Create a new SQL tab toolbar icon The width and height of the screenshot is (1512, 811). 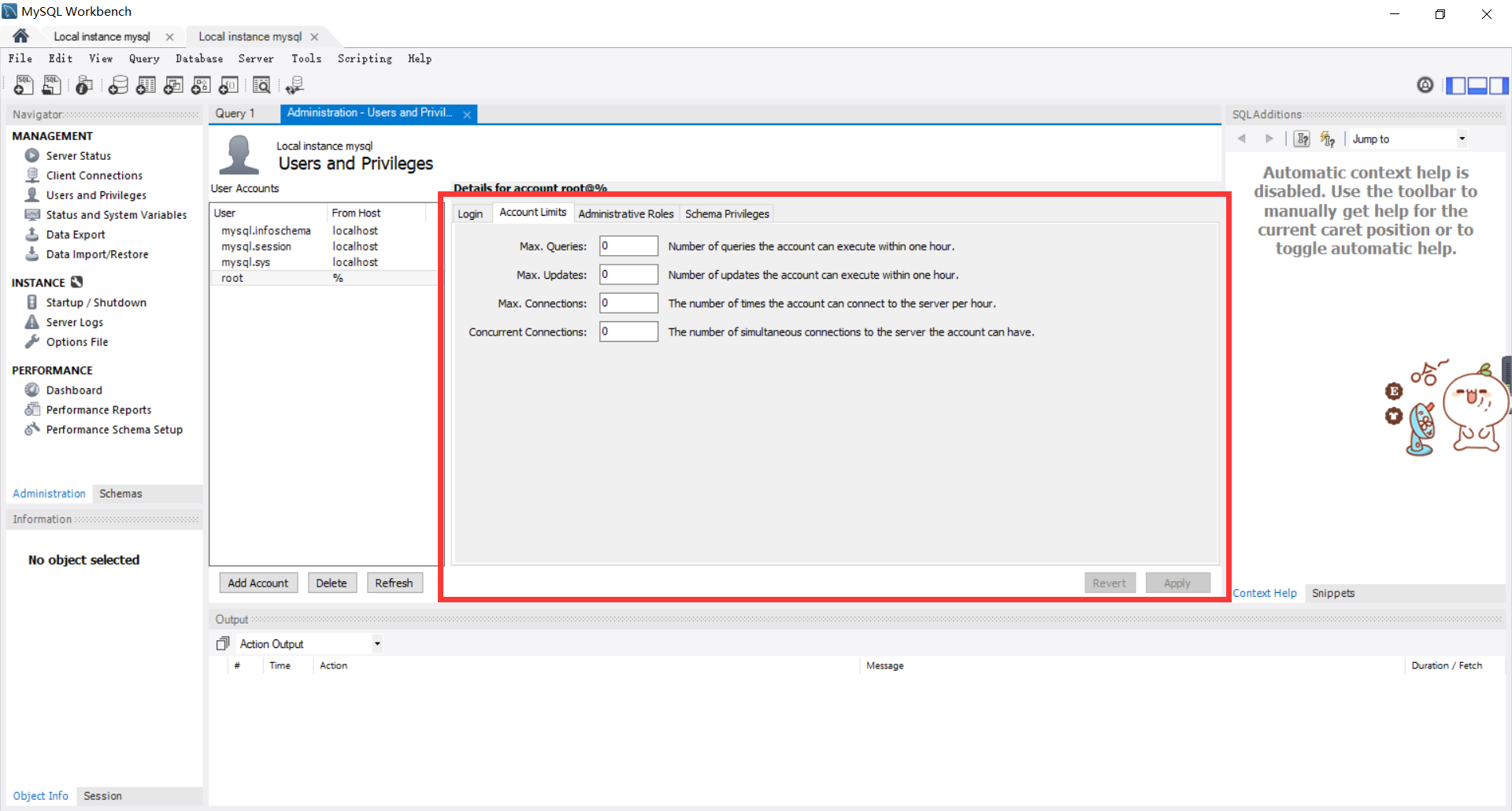[x=24, y=85]
